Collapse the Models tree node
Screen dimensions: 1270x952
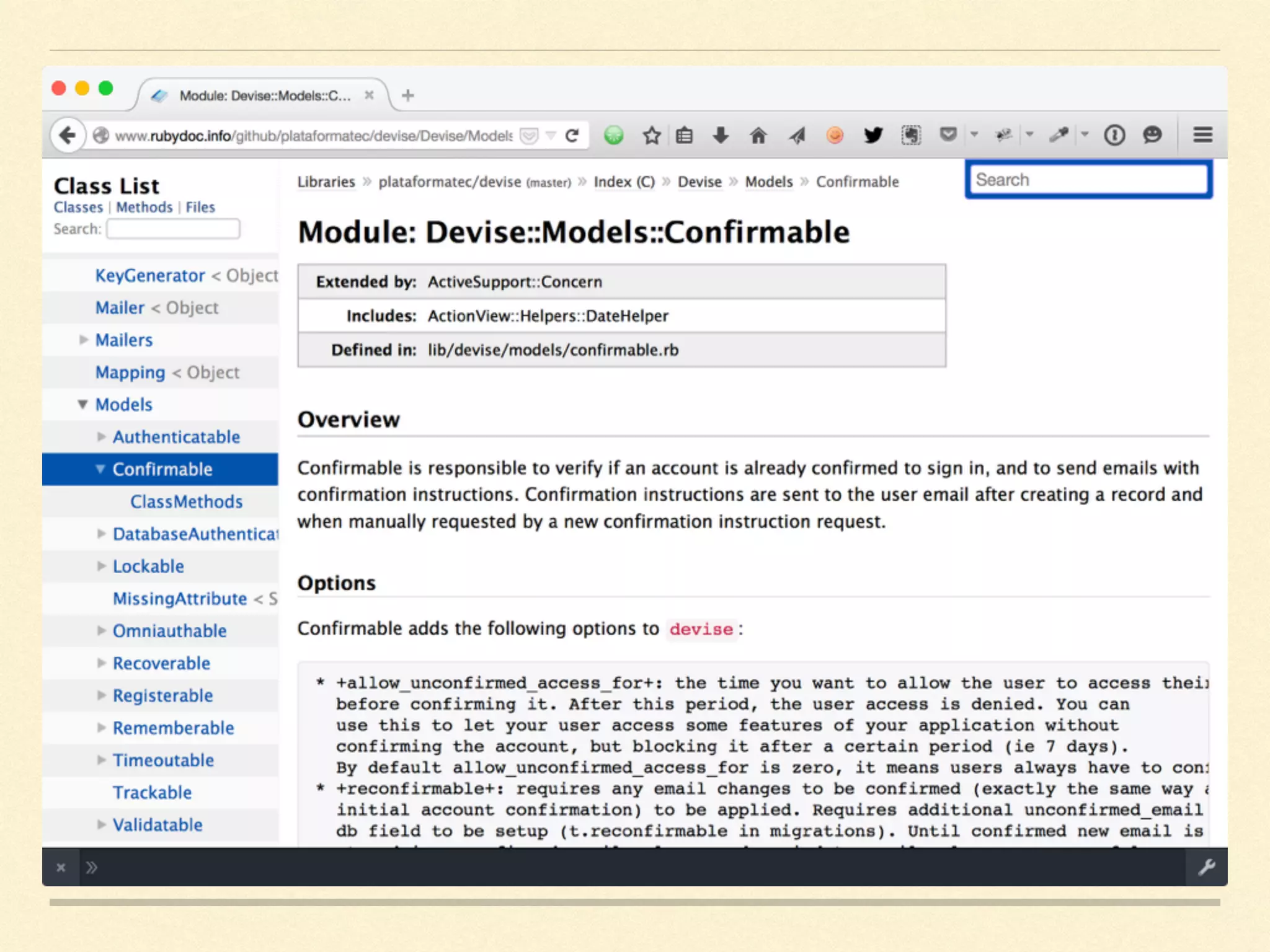(82, 405)
